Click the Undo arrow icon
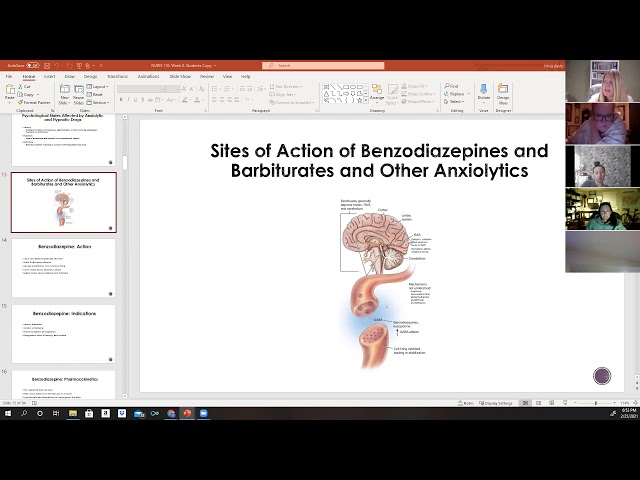Screen dimensions: 640x480 pyautogui.click(x=57, y=65)
